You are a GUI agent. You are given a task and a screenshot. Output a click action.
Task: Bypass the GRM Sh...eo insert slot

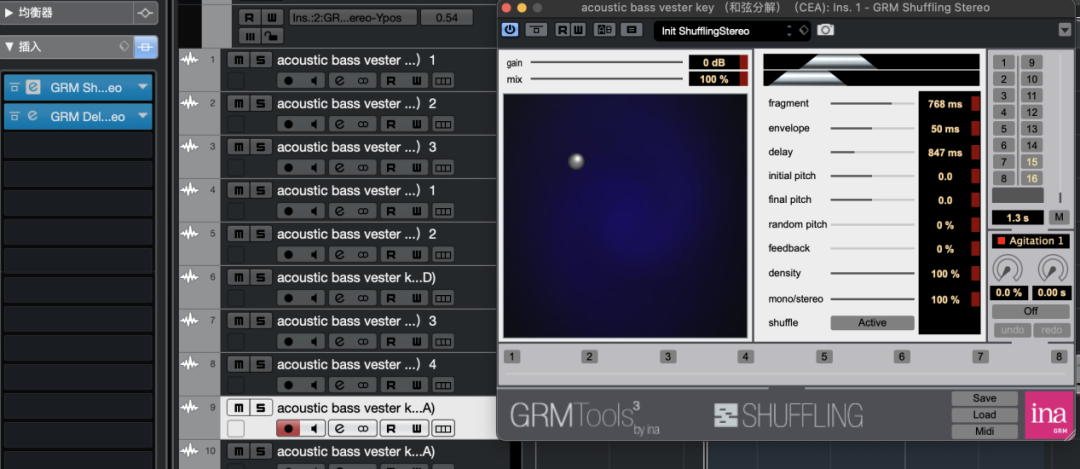14,87
